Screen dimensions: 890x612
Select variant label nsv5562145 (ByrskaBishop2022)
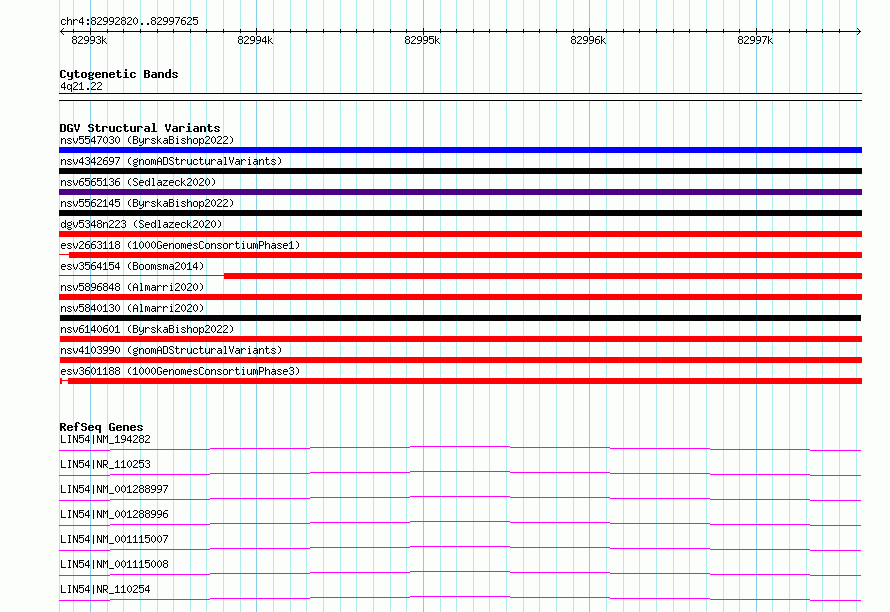point(147,203)
